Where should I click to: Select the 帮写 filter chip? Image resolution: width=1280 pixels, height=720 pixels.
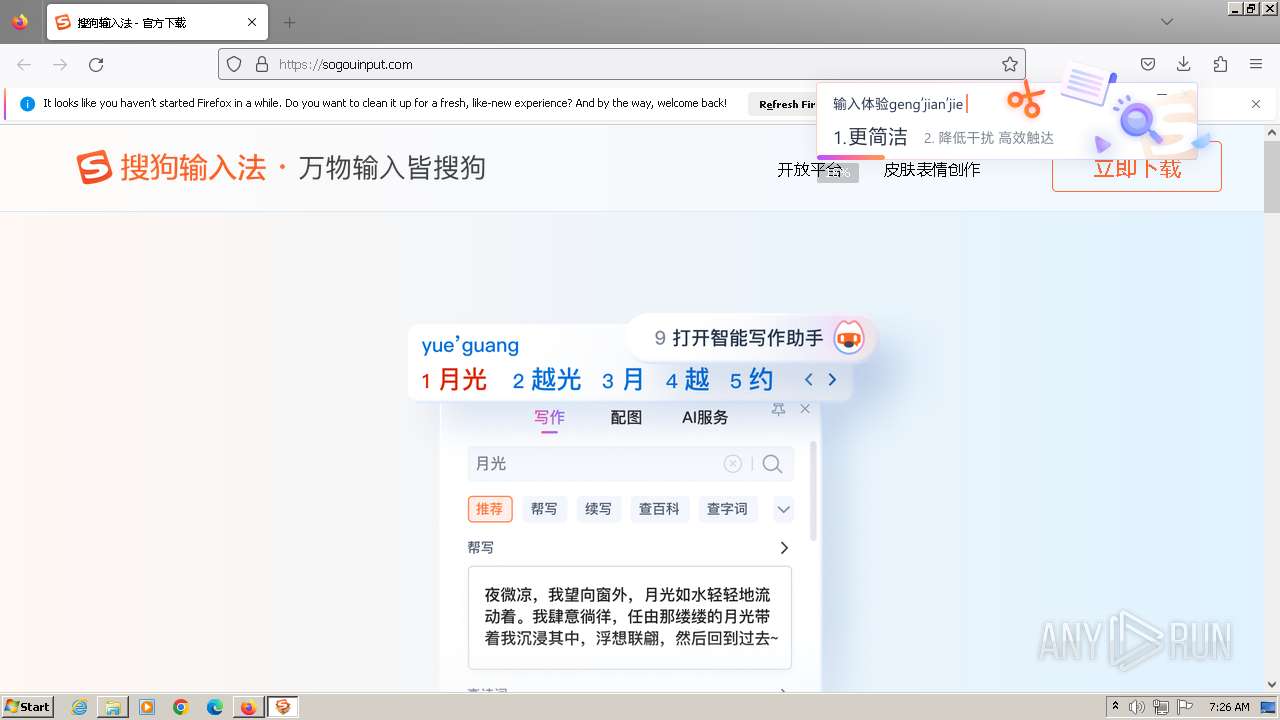coord(544,509)
